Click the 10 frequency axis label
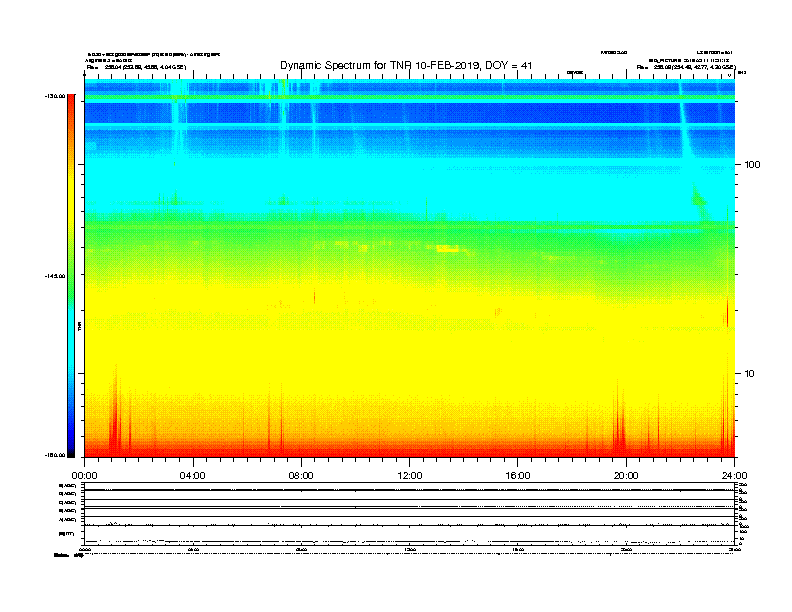 pyautogui.click(x=750, y=374)
